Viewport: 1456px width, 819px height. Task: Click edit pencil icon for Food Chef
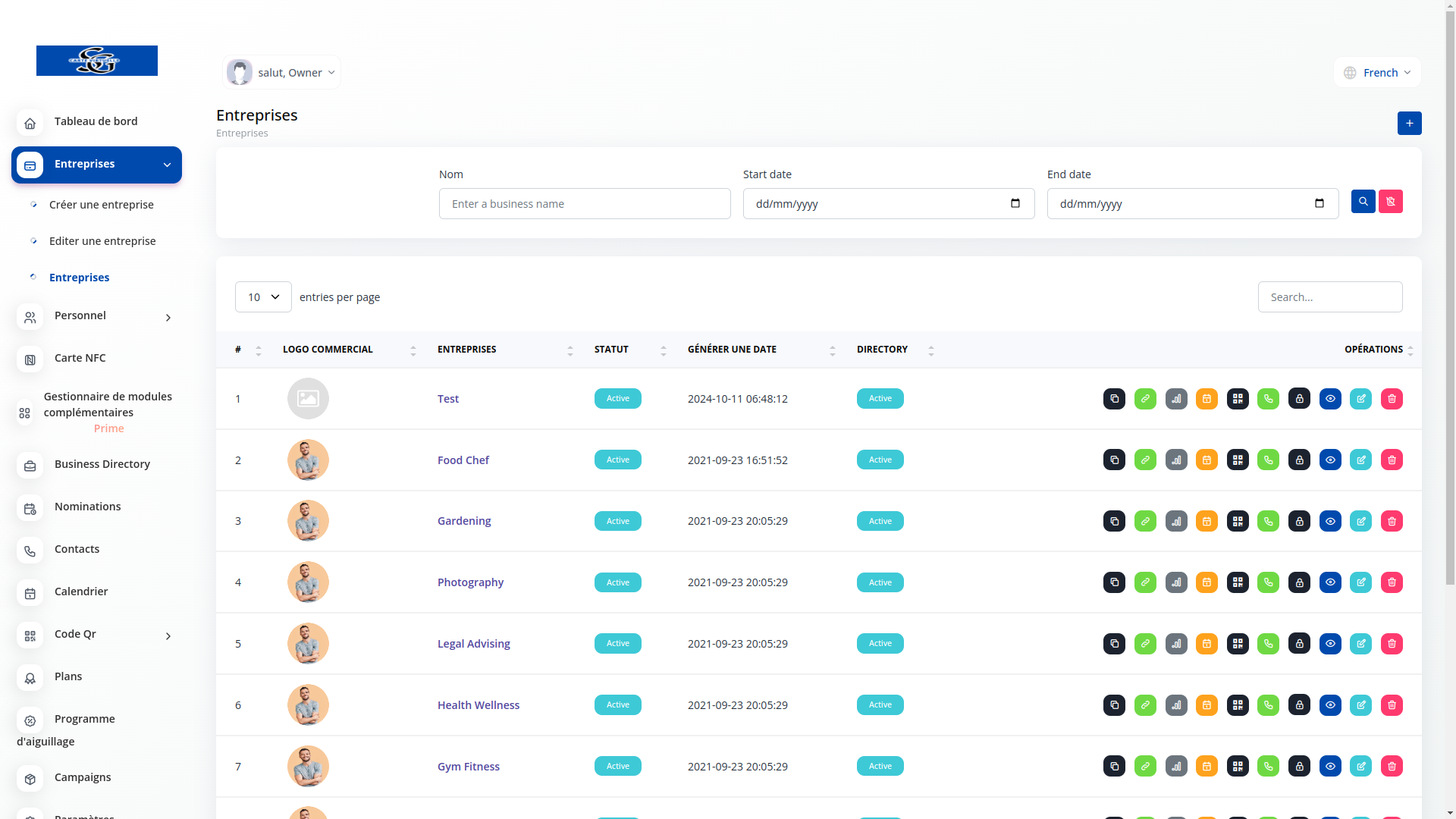(1360, 460)
